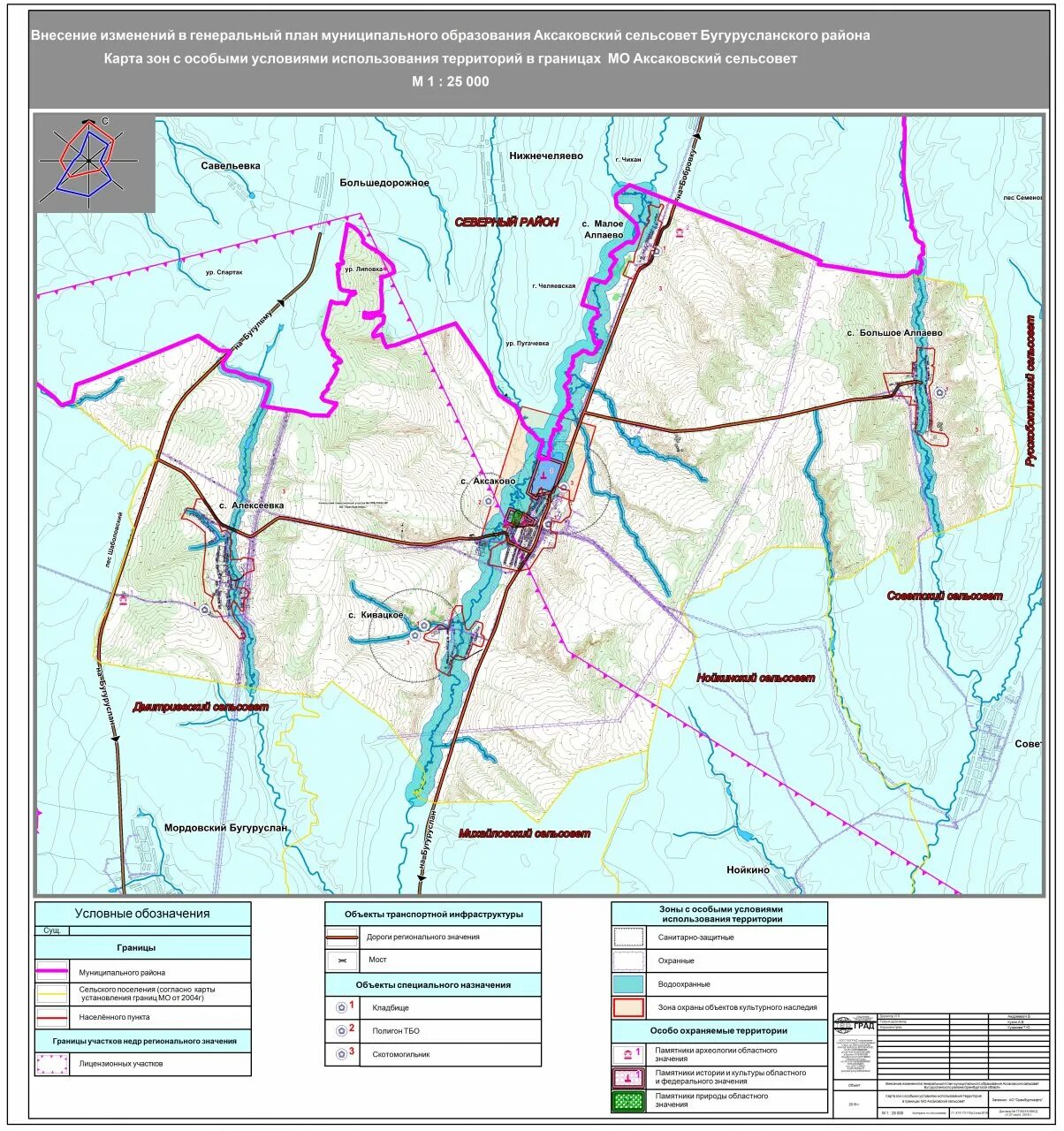Click the Объекты специального назначения header
Image resolution: width=1064 pixels, height=1131 pixels.
(433, 984)
